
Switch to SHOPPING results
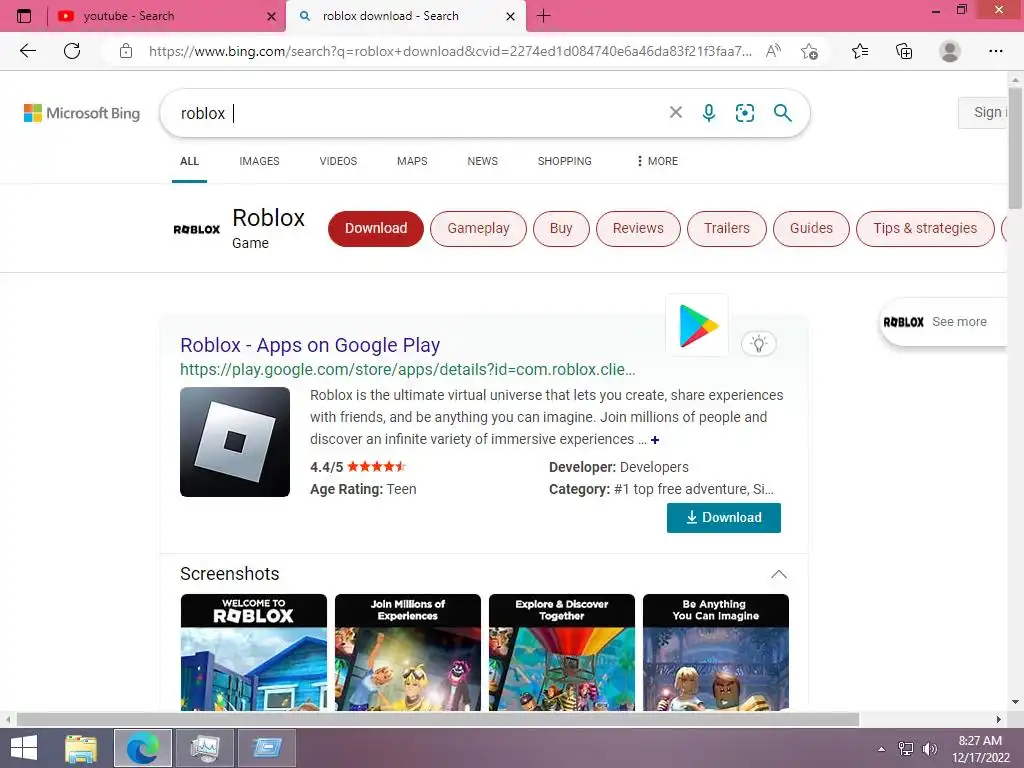(565, 161)
